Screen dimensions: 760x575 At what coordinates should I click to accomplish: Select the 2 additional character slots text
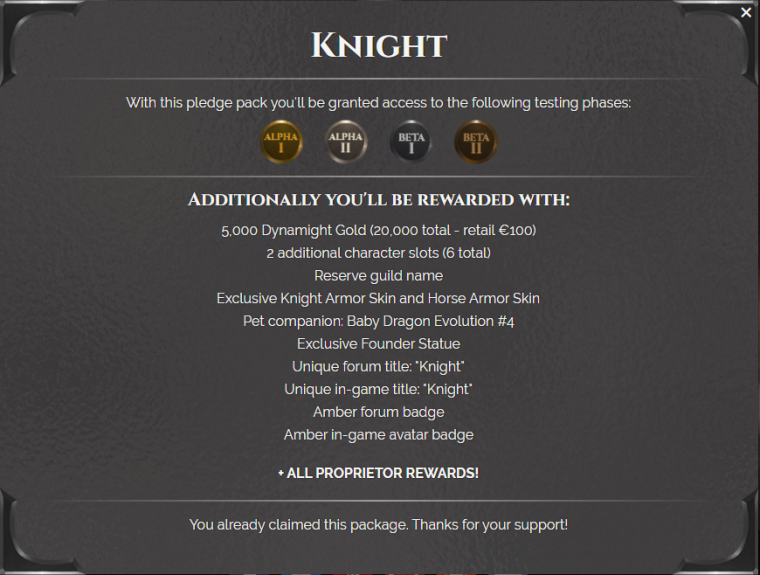click(x=379, y=253)
